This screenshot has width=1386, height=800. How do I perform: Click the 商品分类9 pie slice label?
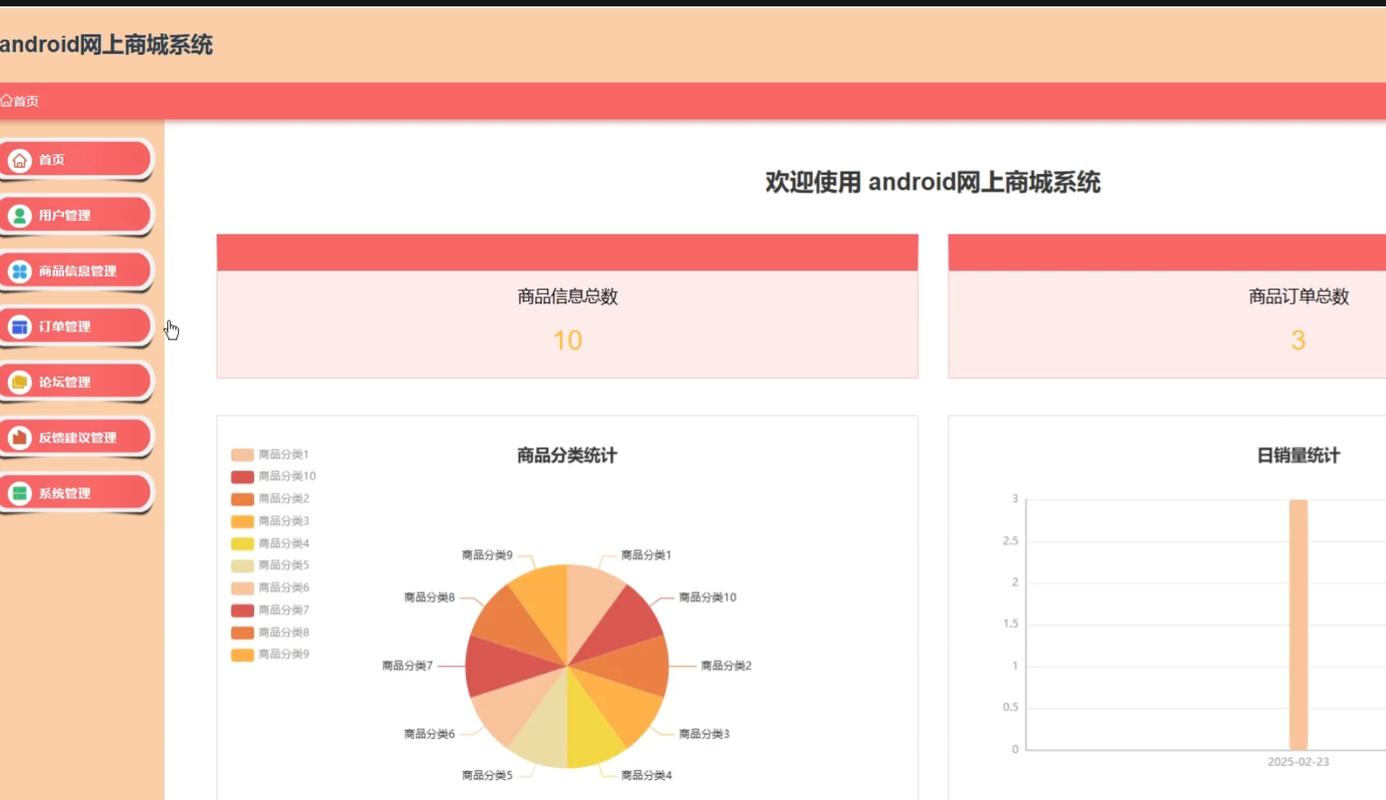pos(487,555)
